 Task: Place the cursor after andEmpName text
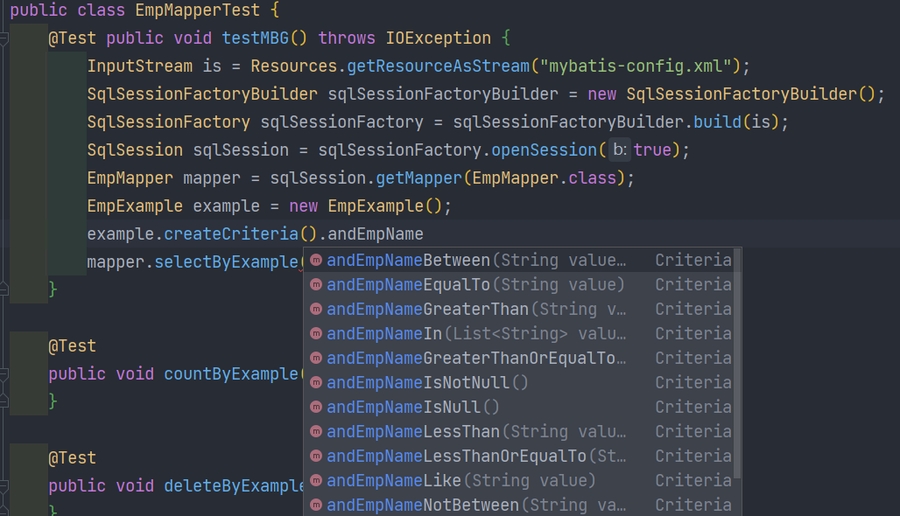coord(424,234)
